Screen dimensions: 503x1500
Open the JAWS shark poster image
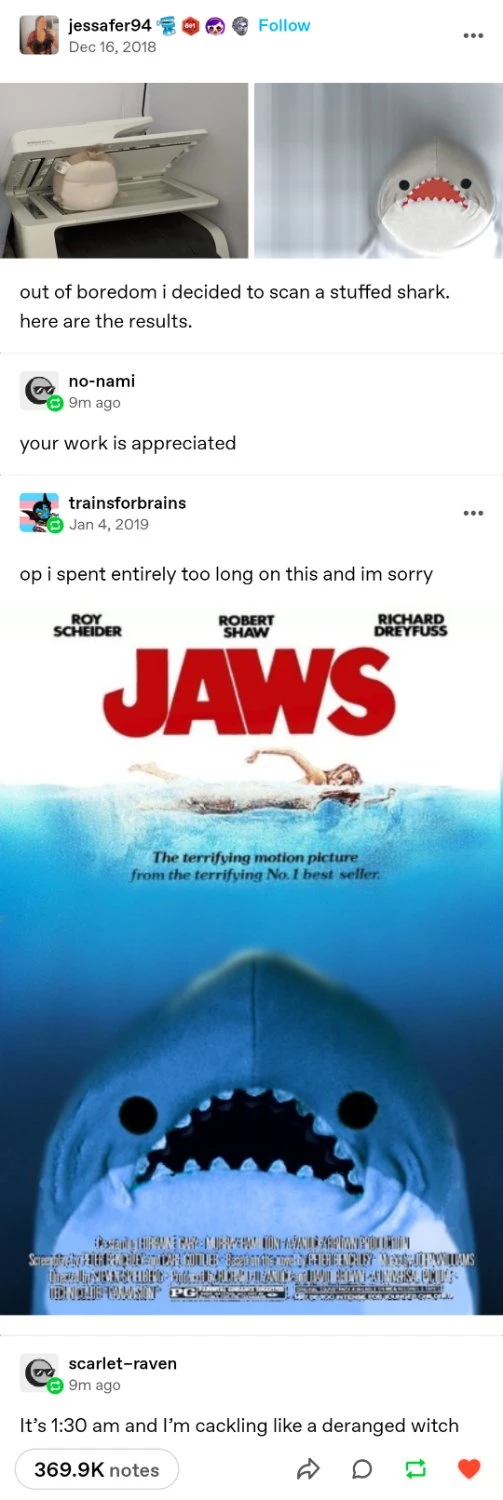pos(251,960)
